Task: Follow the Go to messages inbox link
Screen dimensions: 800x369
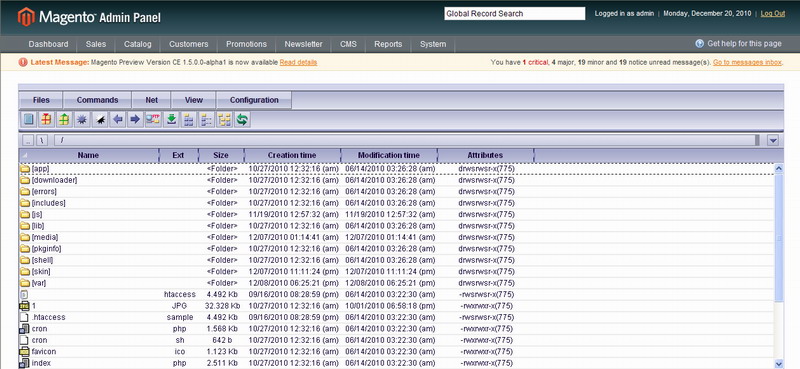Action: tap(747, 62)
